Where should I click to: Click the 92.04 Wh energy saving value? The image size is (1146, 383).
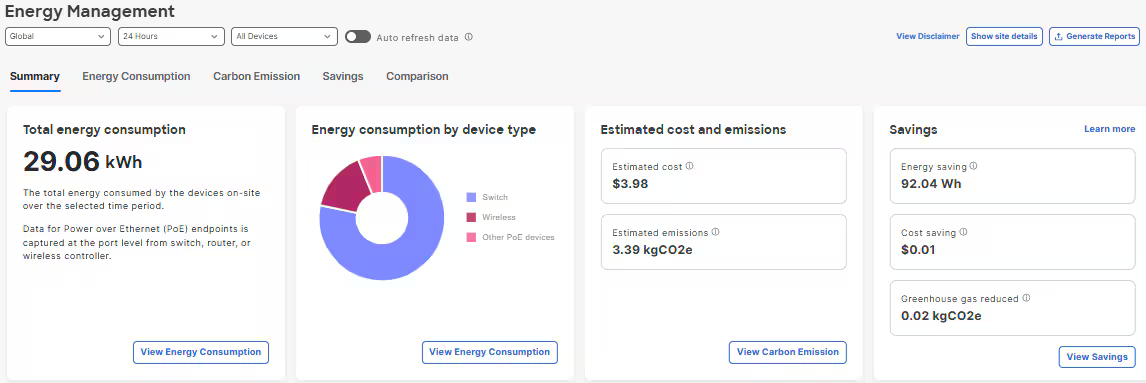(931, 183)
